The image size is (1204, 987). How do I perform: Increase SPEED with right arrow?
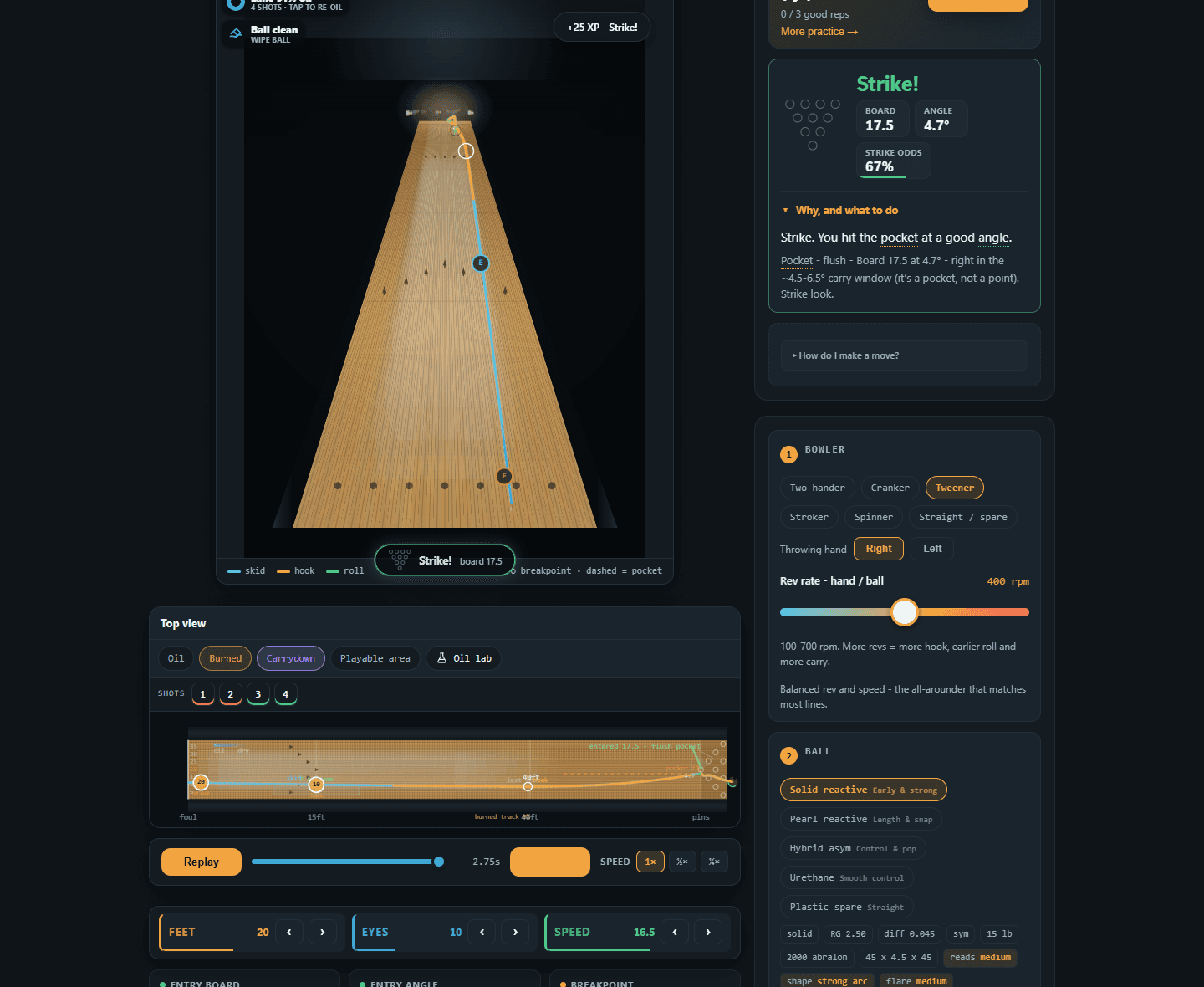point(708,932)
